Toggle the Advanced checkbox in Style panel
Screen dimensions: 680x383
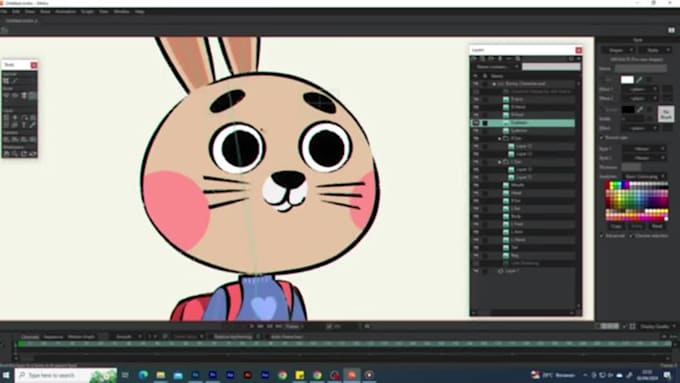click(x=602, y=236)
